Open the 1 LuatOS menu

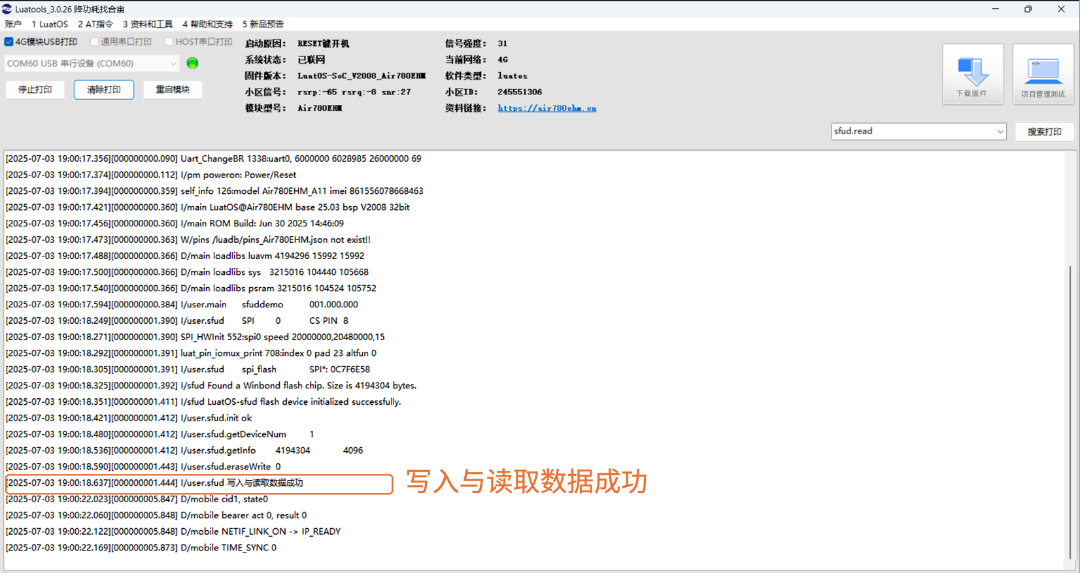coord(50,24)
